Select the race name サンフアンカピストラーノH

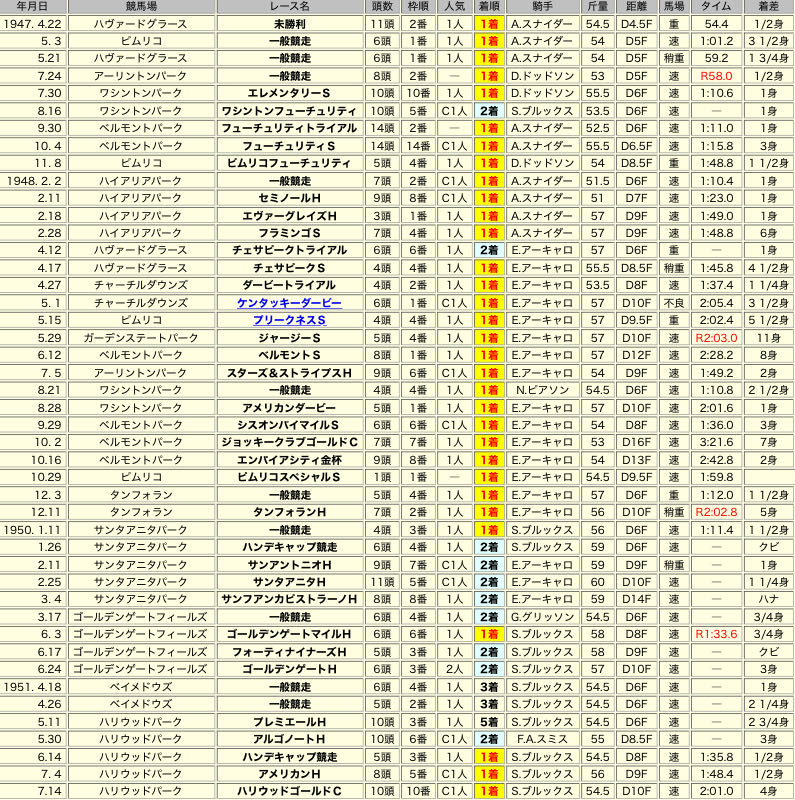[x=289, y=599]
